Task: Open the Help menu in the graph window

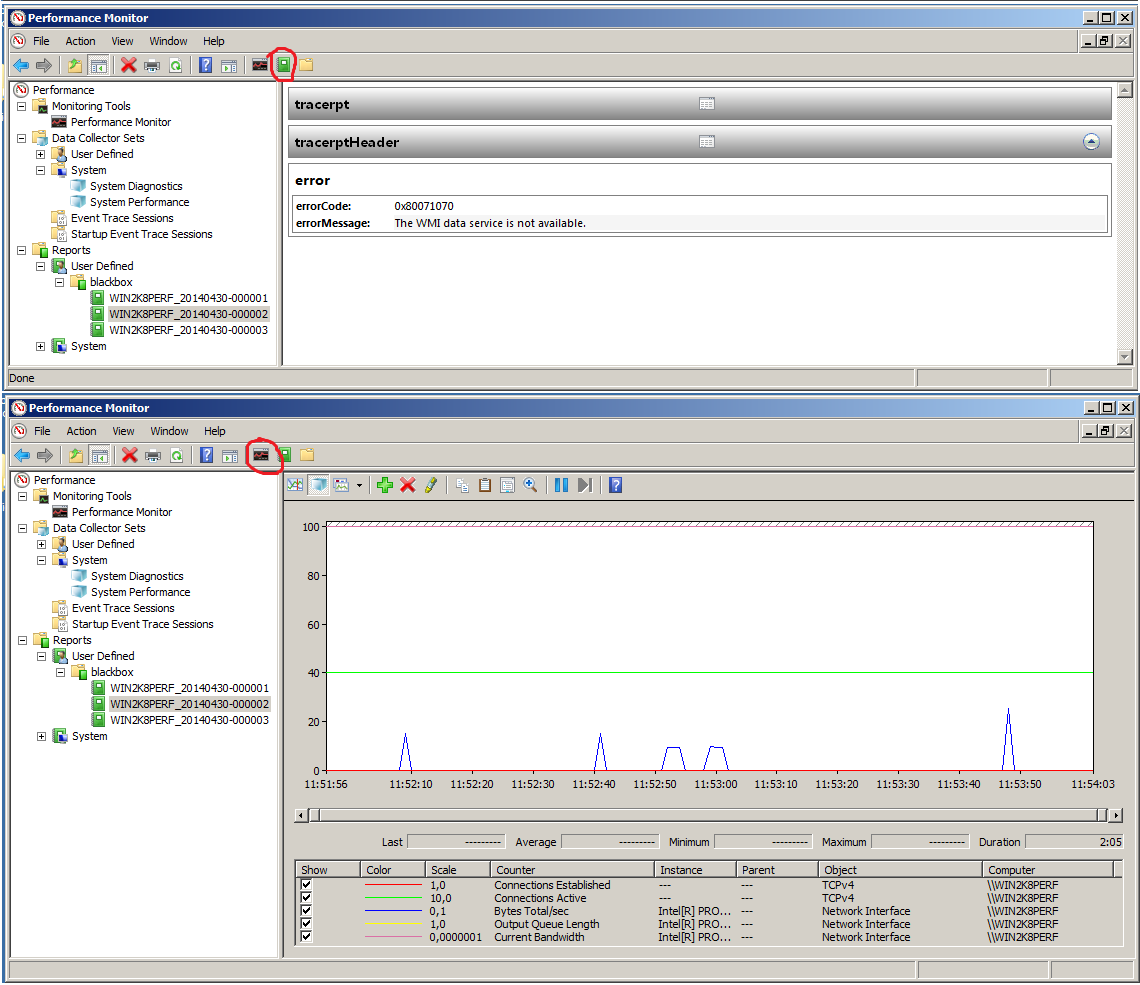Action: point(214,431)
